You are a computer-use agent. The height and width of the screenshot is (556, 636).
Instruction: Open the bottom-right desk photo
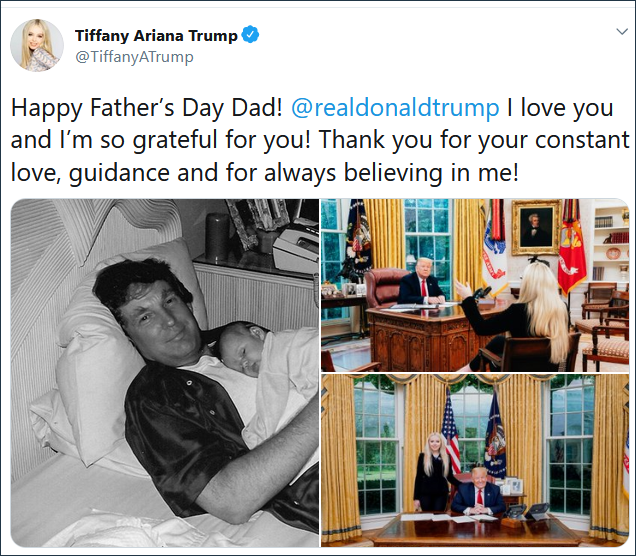pyautogui.click(x=474, y=461)
